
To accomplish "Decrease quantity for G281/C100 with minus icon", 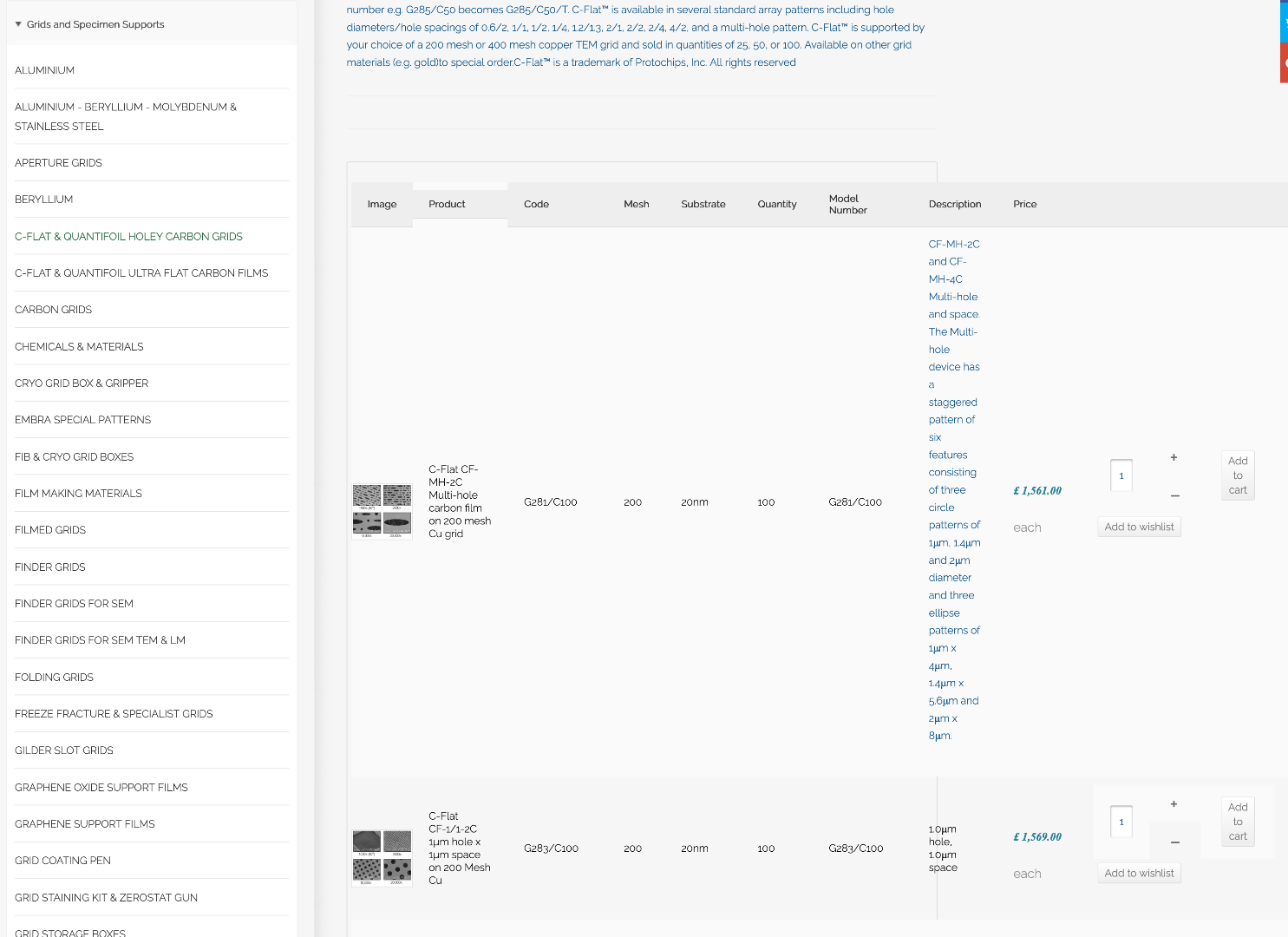I will click(1174, 495).
